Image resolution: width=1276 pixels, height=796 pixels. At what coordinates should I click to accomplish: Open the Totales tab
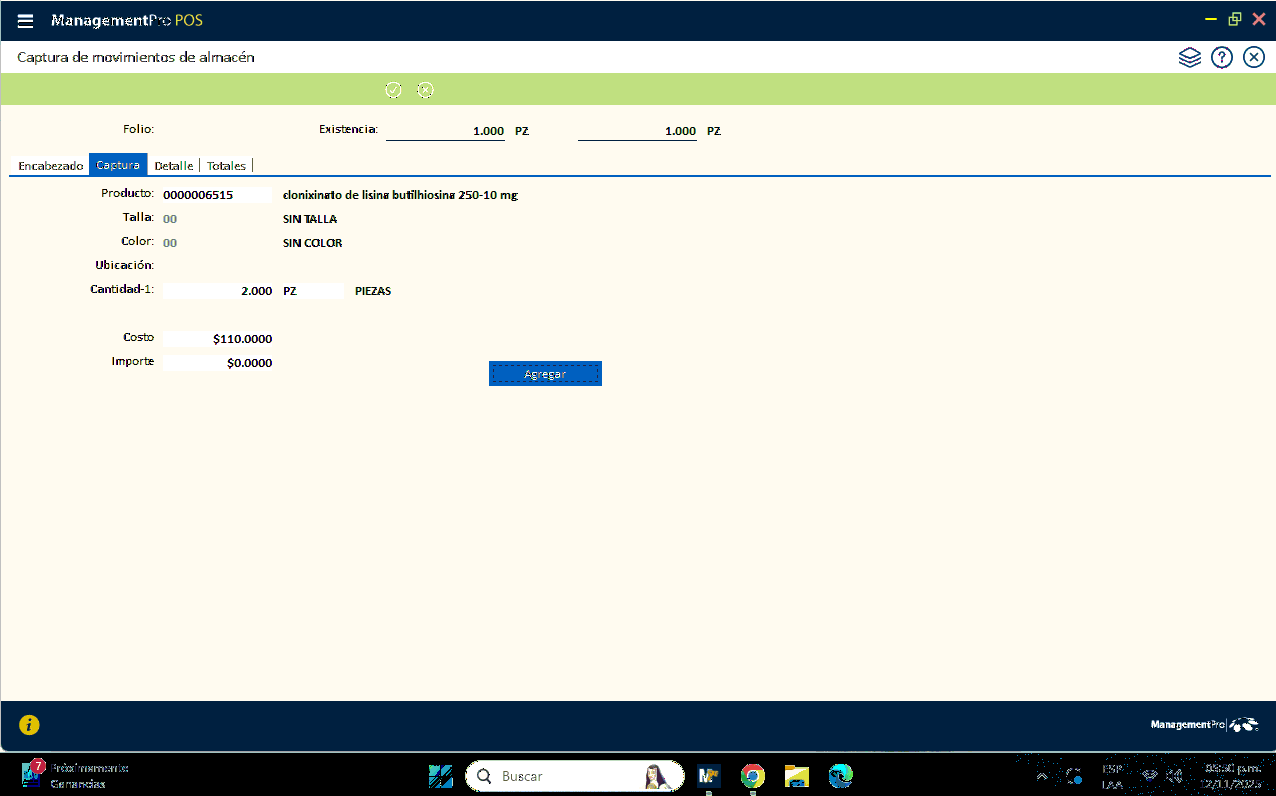pyautogui.click(x=226, y=166)
